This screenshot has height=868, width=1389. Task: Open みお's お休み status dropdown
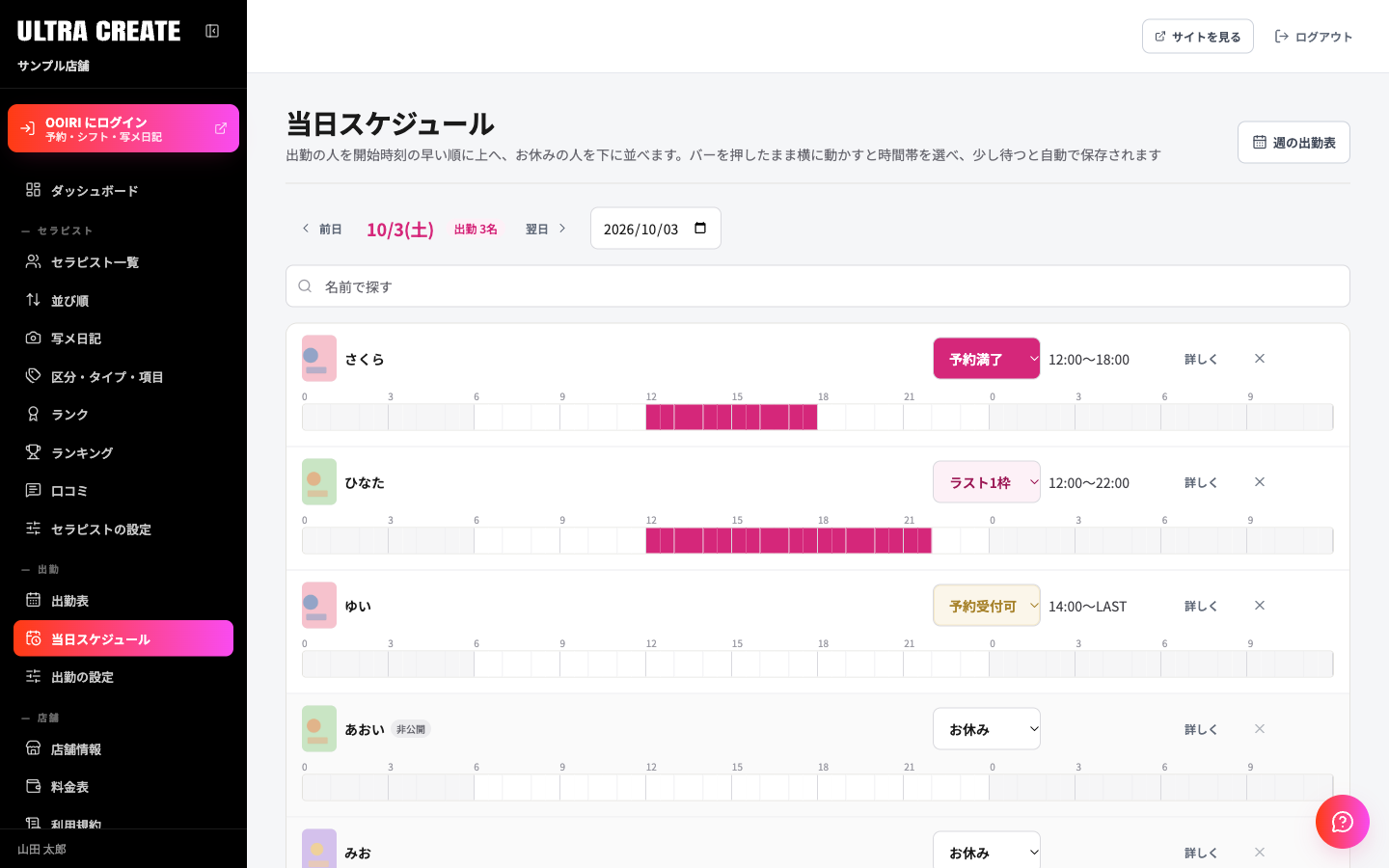[x=987, y=851]
